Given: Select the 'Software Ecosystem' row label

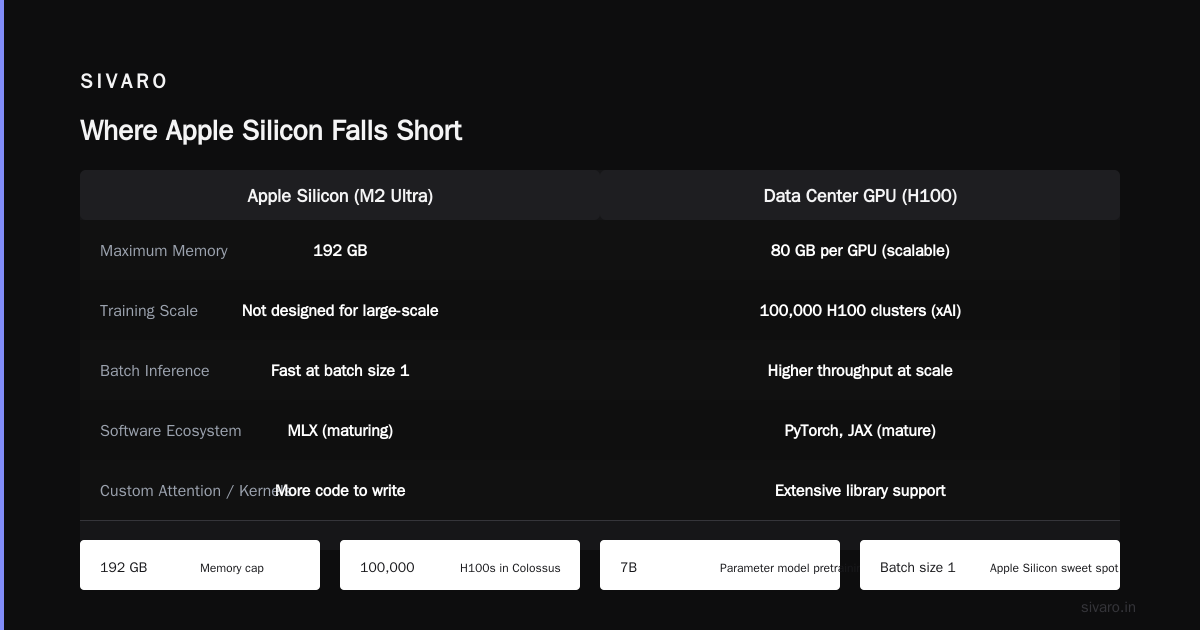Looking at the screenshot, I should (x=171, y=431).
